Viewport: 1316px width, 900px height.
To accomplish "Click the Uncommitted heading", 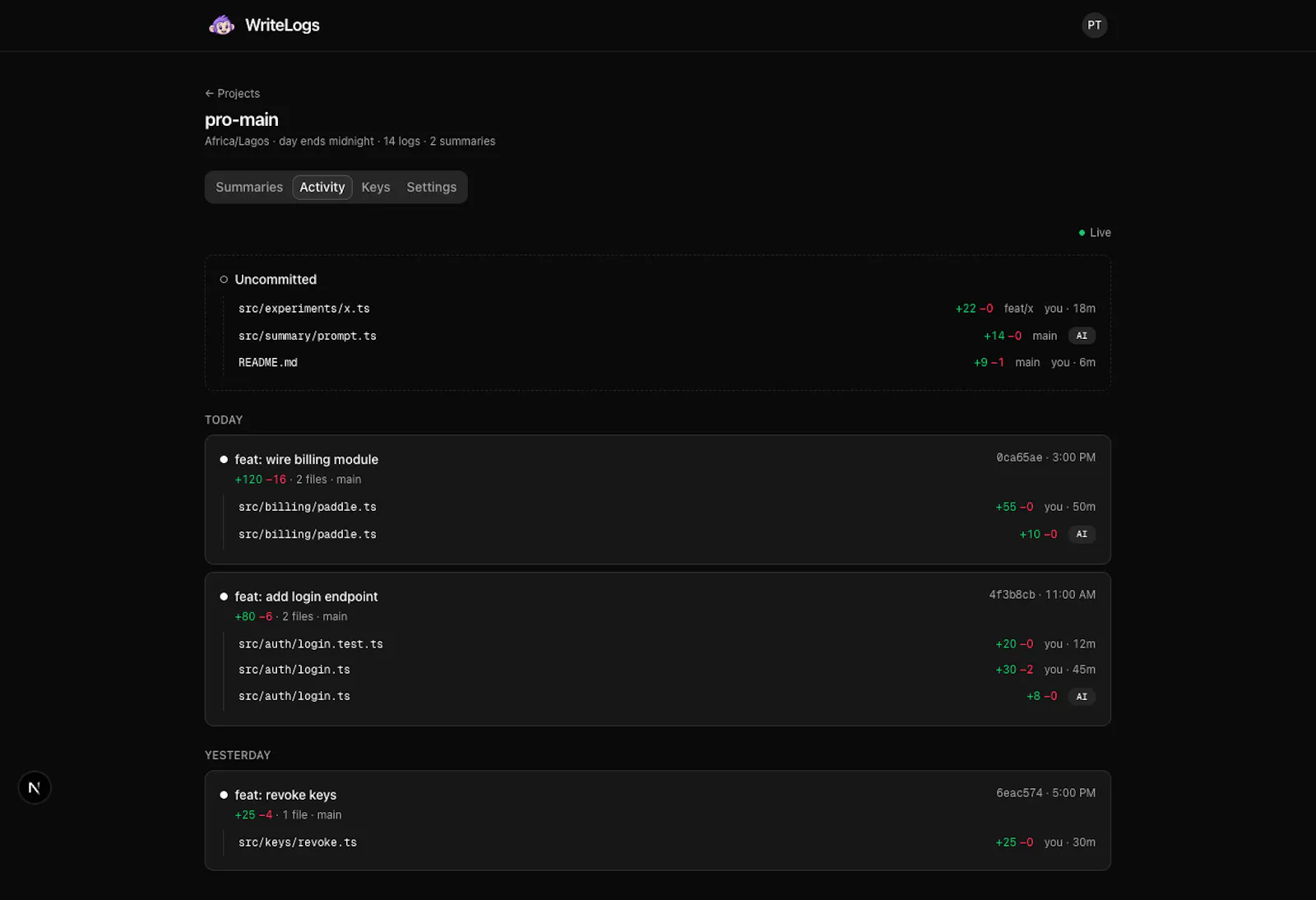I will click(276, 280).
